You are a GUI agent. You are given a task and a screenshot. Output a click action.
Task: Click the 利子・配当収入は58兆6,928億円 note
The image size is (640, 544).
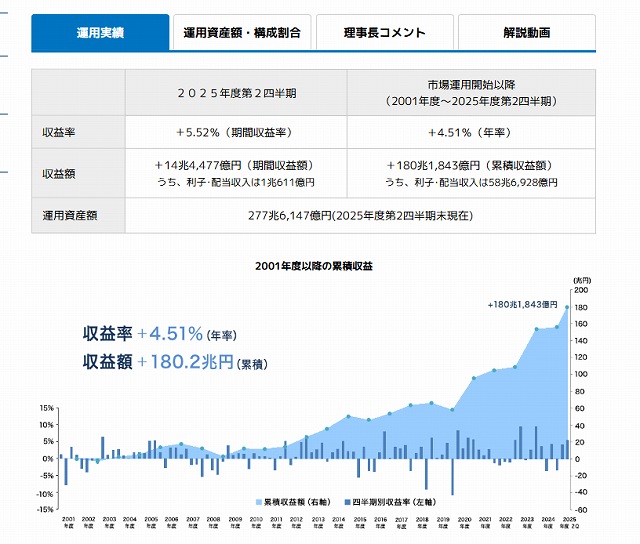coord(471,182)
